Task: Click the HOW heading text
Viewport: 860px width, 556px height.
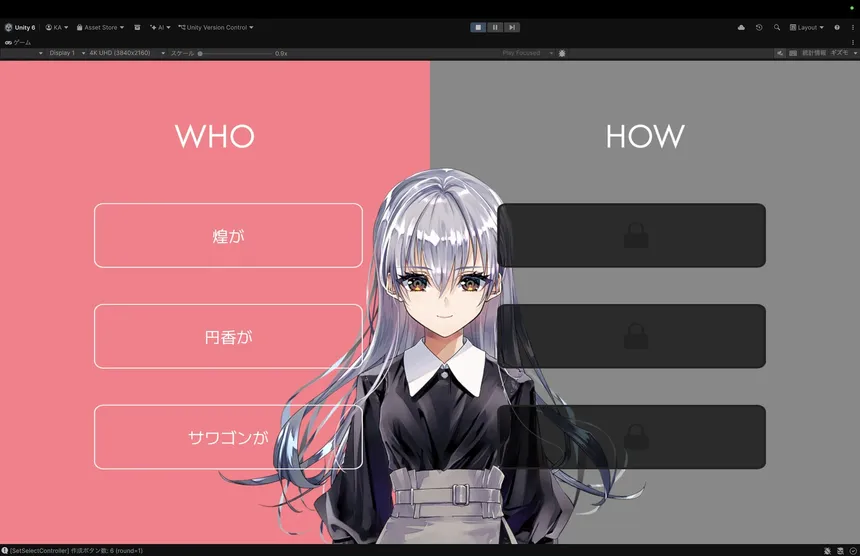Action: click(x=645, y=137)
